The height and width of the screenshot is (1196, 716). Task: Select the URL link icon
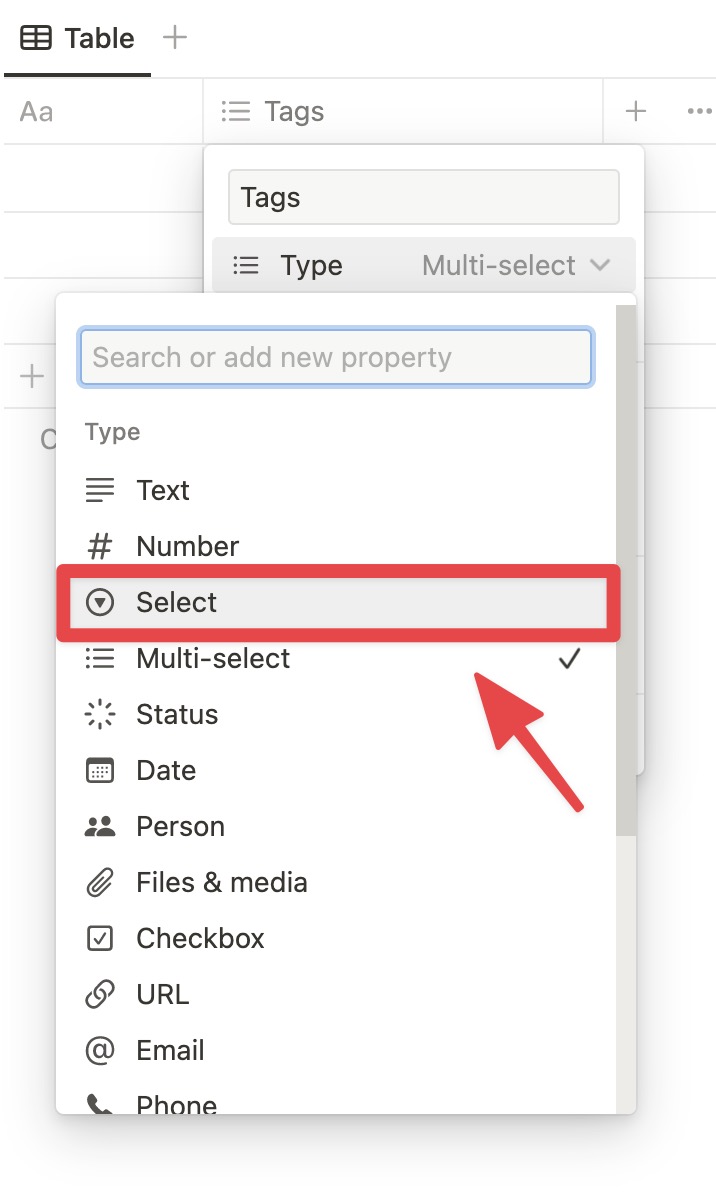[100, 994]
